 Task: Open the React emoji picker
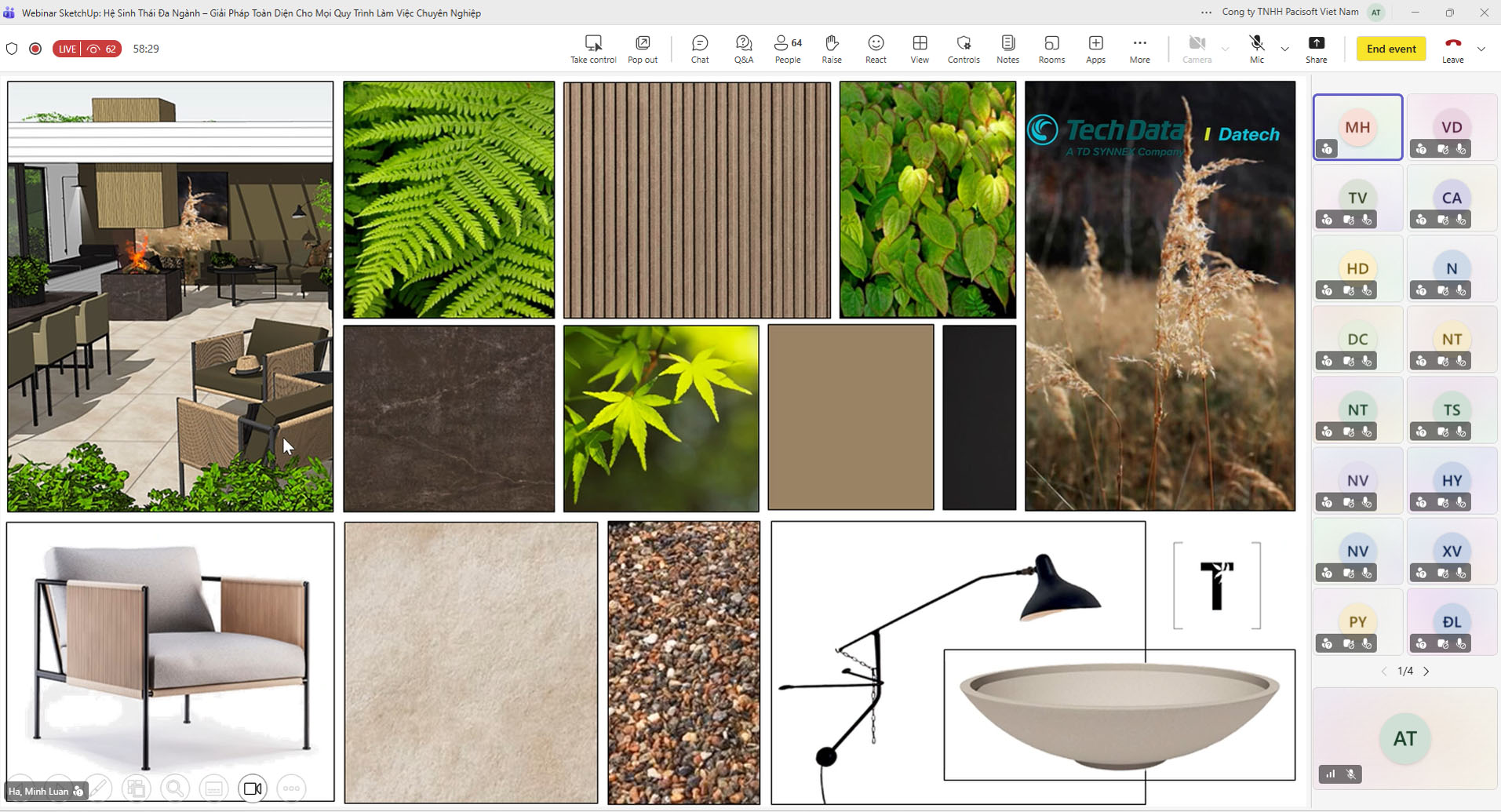click(x=876, y=49)
